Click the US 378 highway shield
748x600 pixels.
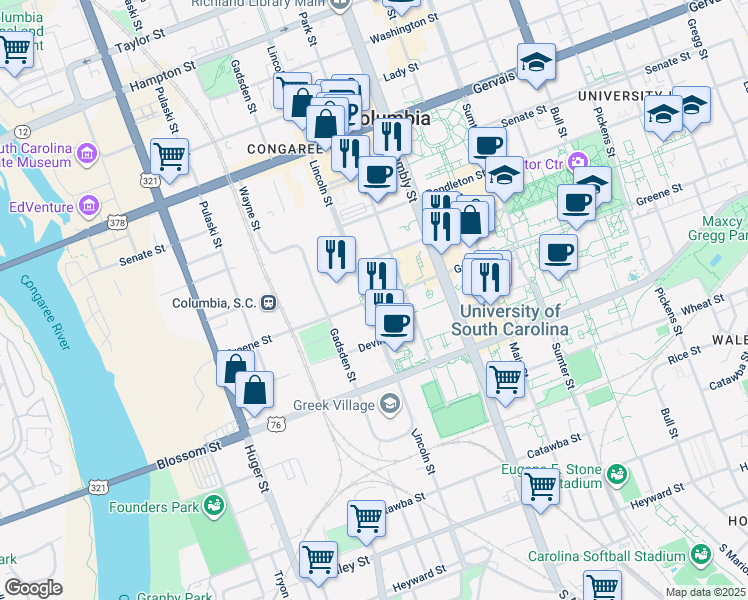click(117, 222)
